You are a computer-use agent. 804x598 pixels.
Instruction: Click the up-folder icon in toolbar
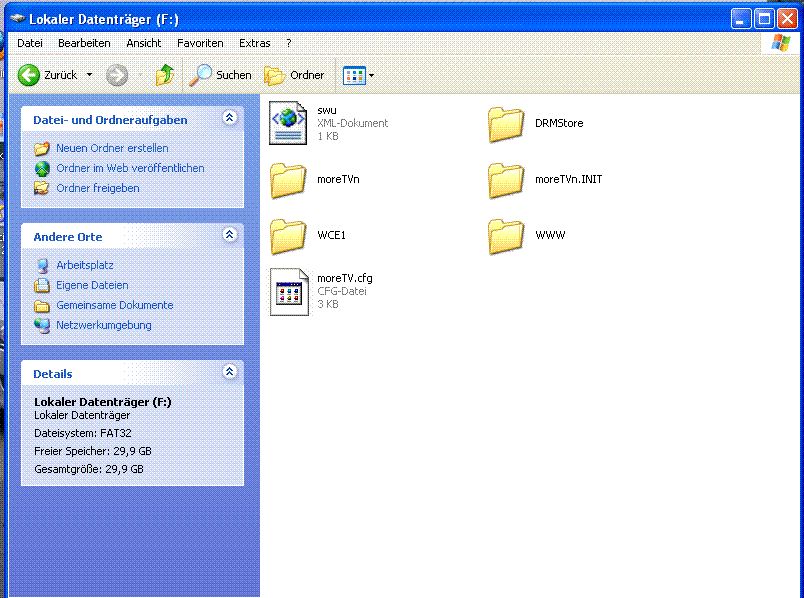(x=165, y=75)
